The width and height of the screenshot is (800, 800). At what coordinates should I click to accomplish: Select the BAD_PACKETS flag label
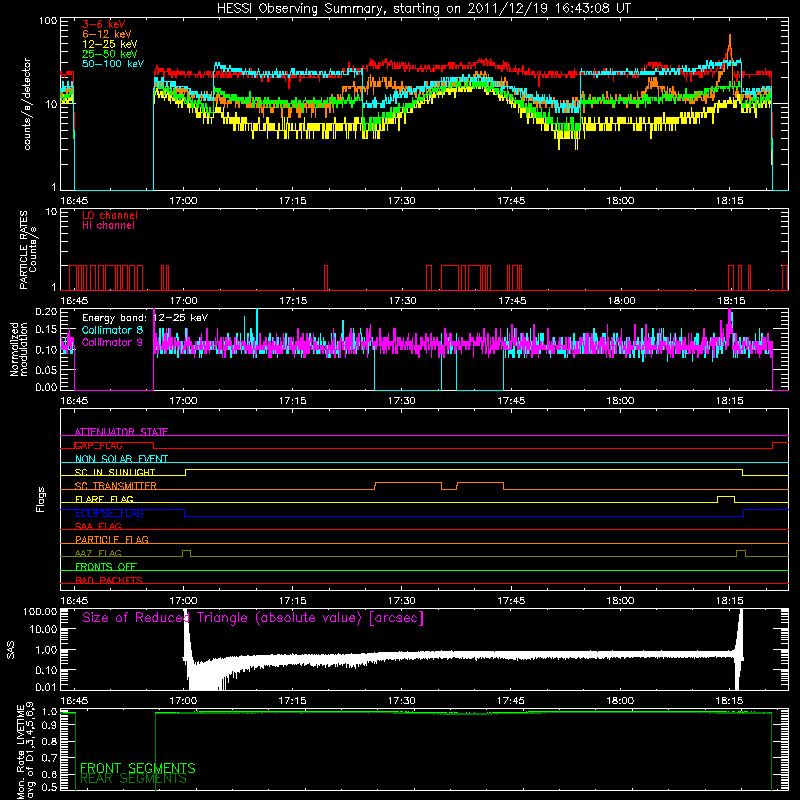[x=109, y=580]
